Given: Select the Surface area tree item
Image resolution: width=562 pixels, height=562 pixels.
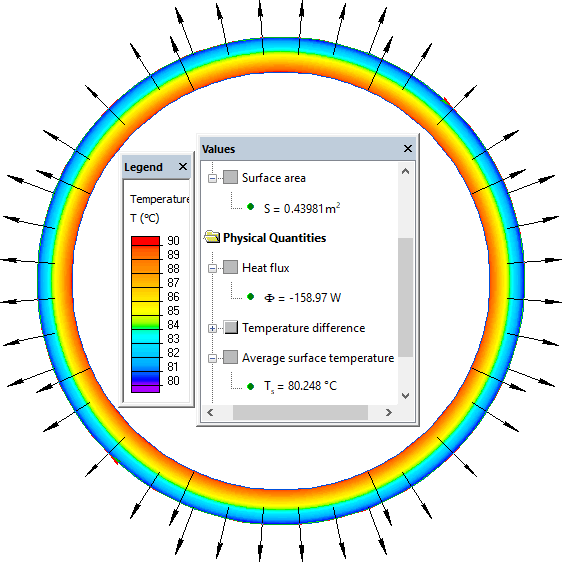Looking at the screenshot, I should (274, 178).
